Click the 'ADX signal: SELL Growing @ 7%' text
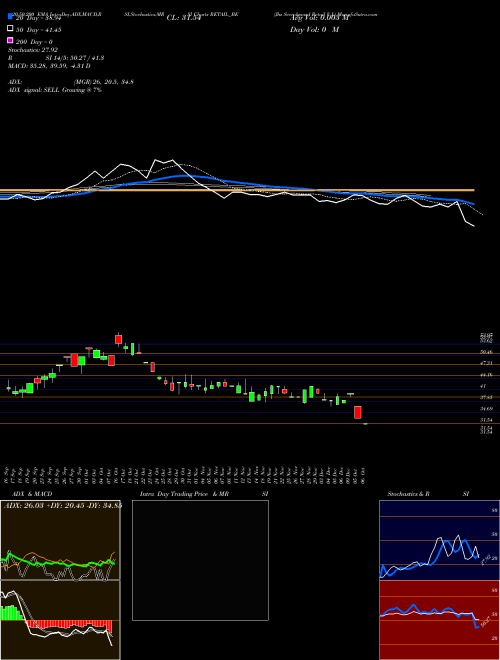This screenshot has width=500, height=660. click(x=55, y=90)
